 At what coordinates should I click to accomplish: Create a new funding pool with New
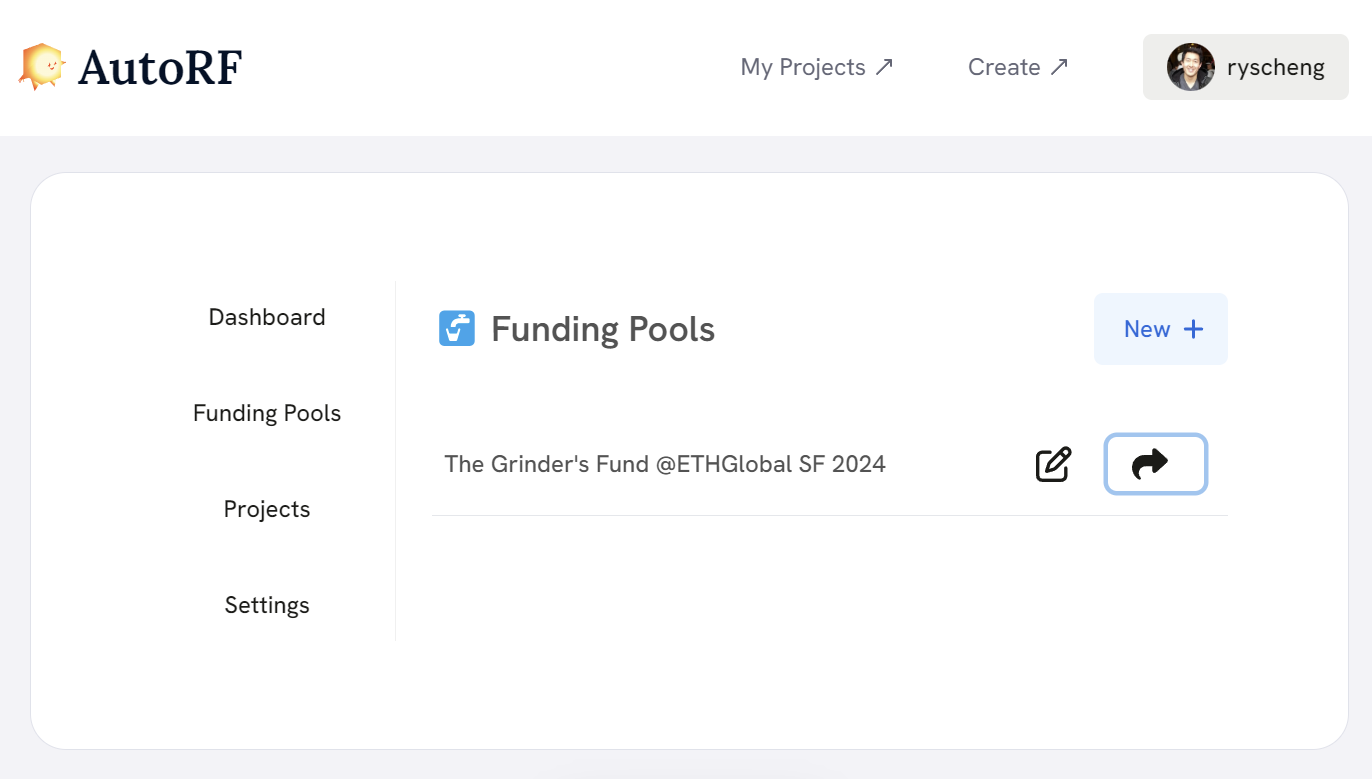1161,329
